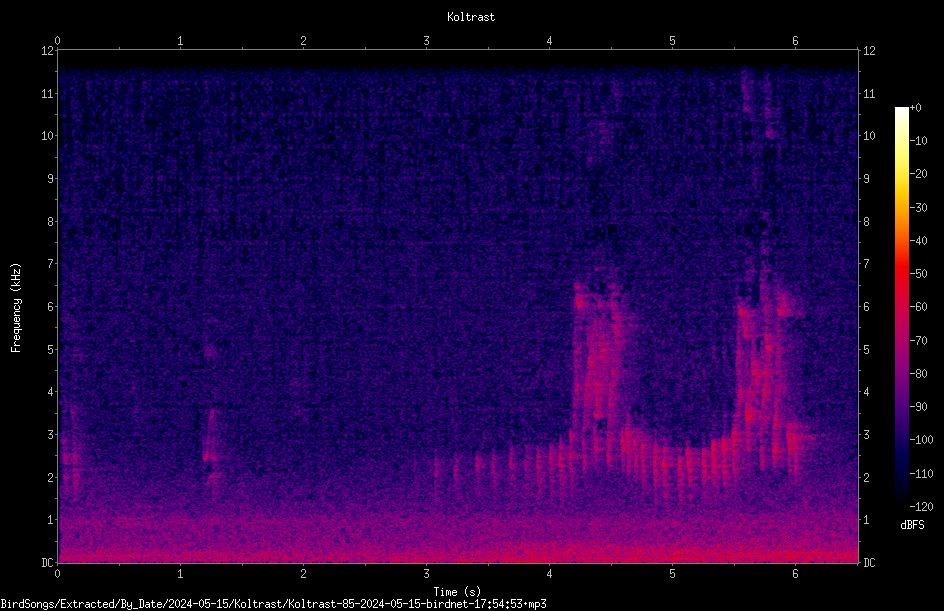
Task: Click the +0 label on the color scale
Action: (x=916, y=108)
